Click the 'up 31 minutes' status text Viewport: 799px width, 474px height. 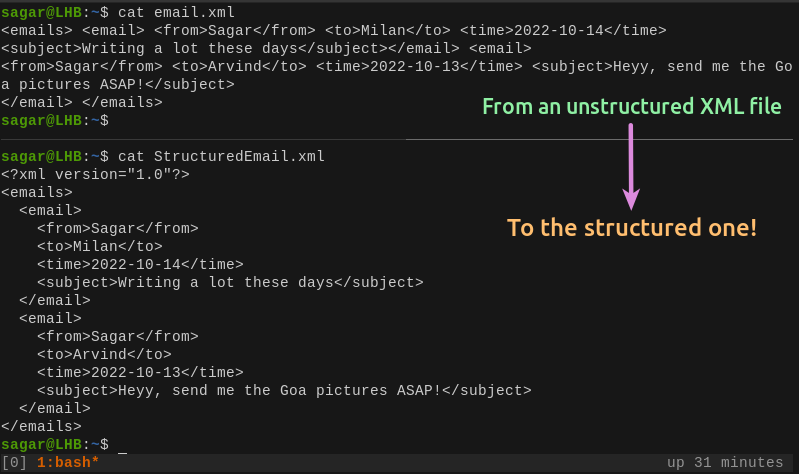coord(725,462)
